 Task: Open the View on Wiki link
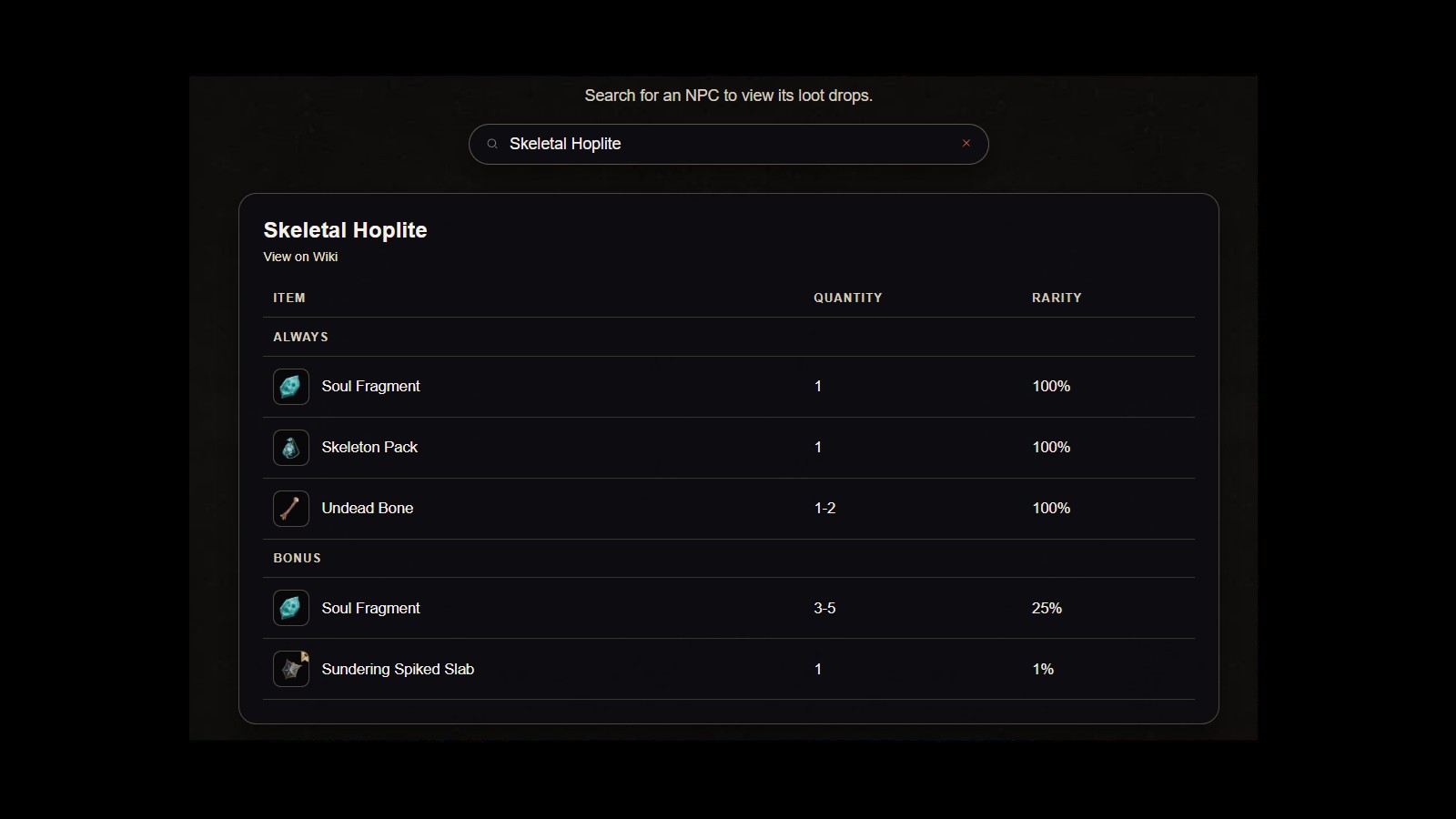coord(300,257)
